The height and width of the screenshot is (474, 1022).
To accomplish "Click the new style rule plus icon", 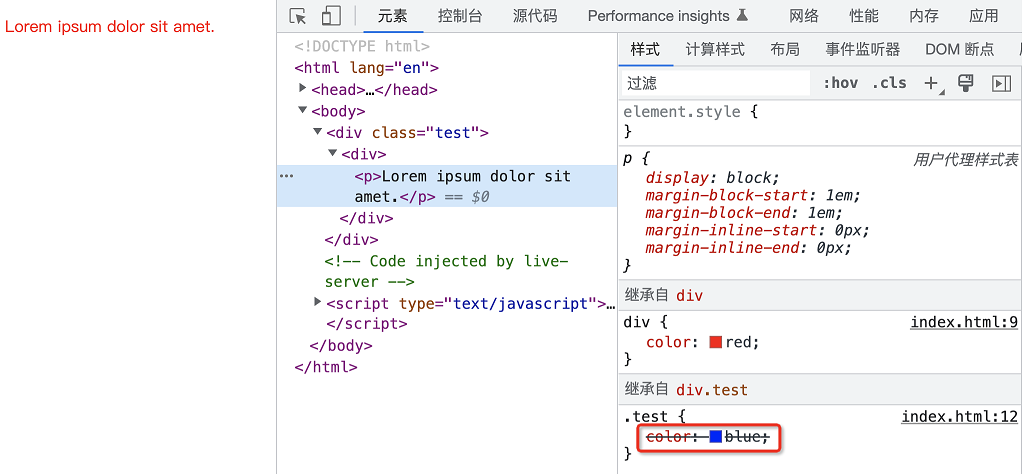I will tap(931, 83).
